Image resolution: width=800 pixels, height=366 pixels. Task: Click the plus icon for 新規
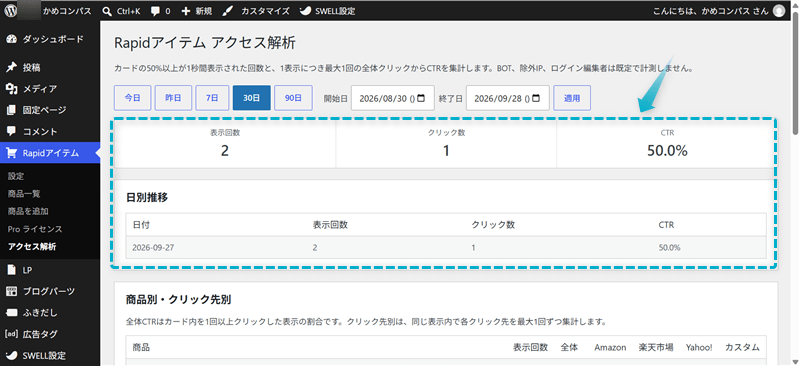(x=186, y=11)
